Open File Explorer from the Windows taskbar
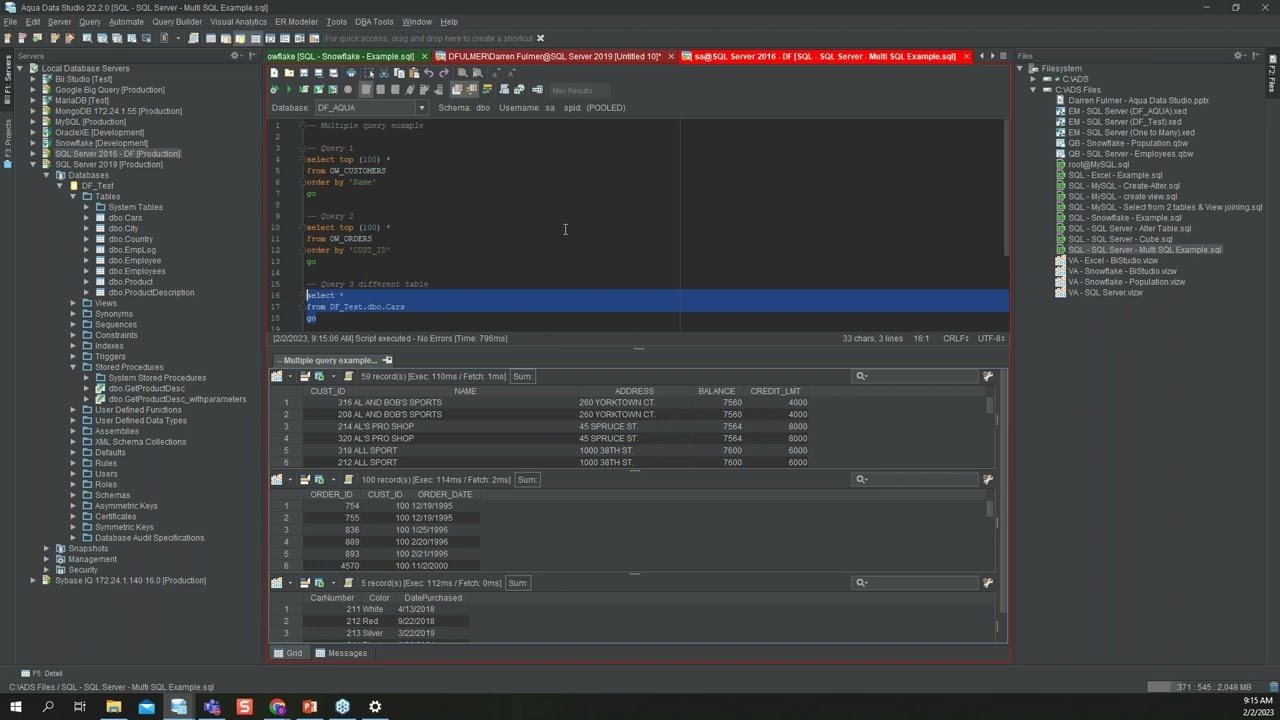This screenshot has height=720, width=1280. pos(114,706)
